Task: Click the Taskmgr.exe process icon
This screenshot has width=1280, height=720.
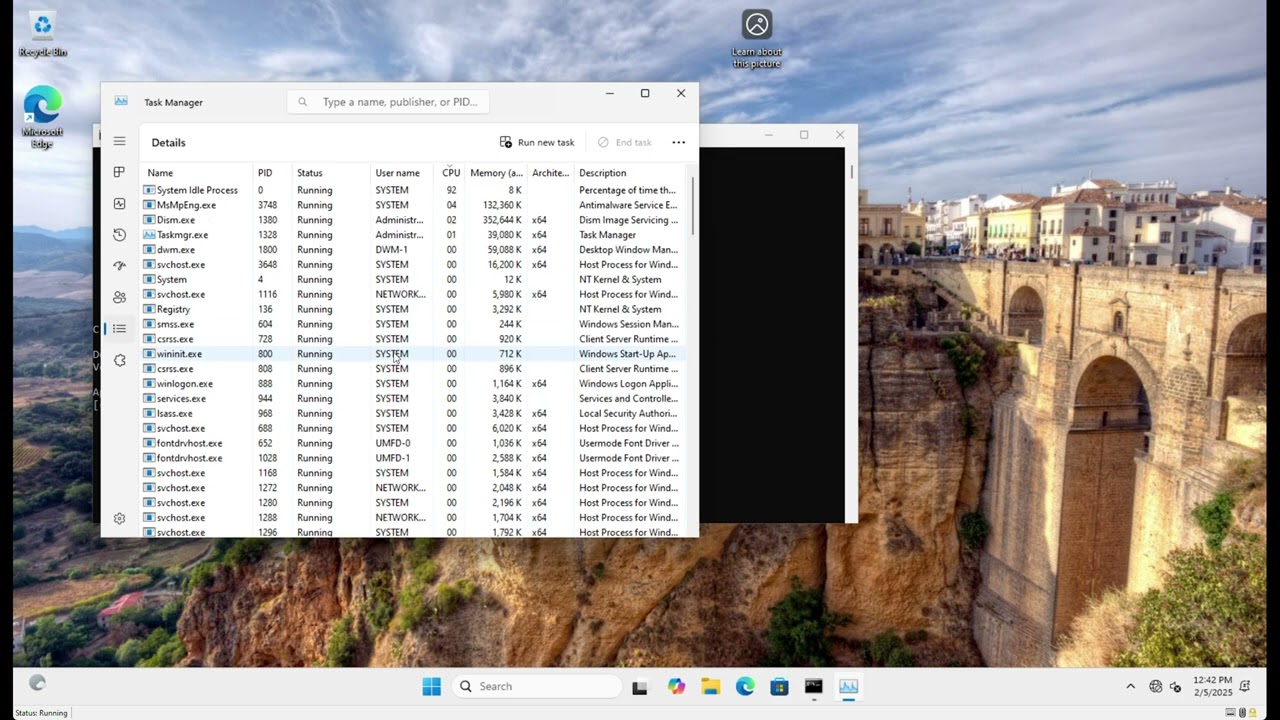Action: pos(149,235)
